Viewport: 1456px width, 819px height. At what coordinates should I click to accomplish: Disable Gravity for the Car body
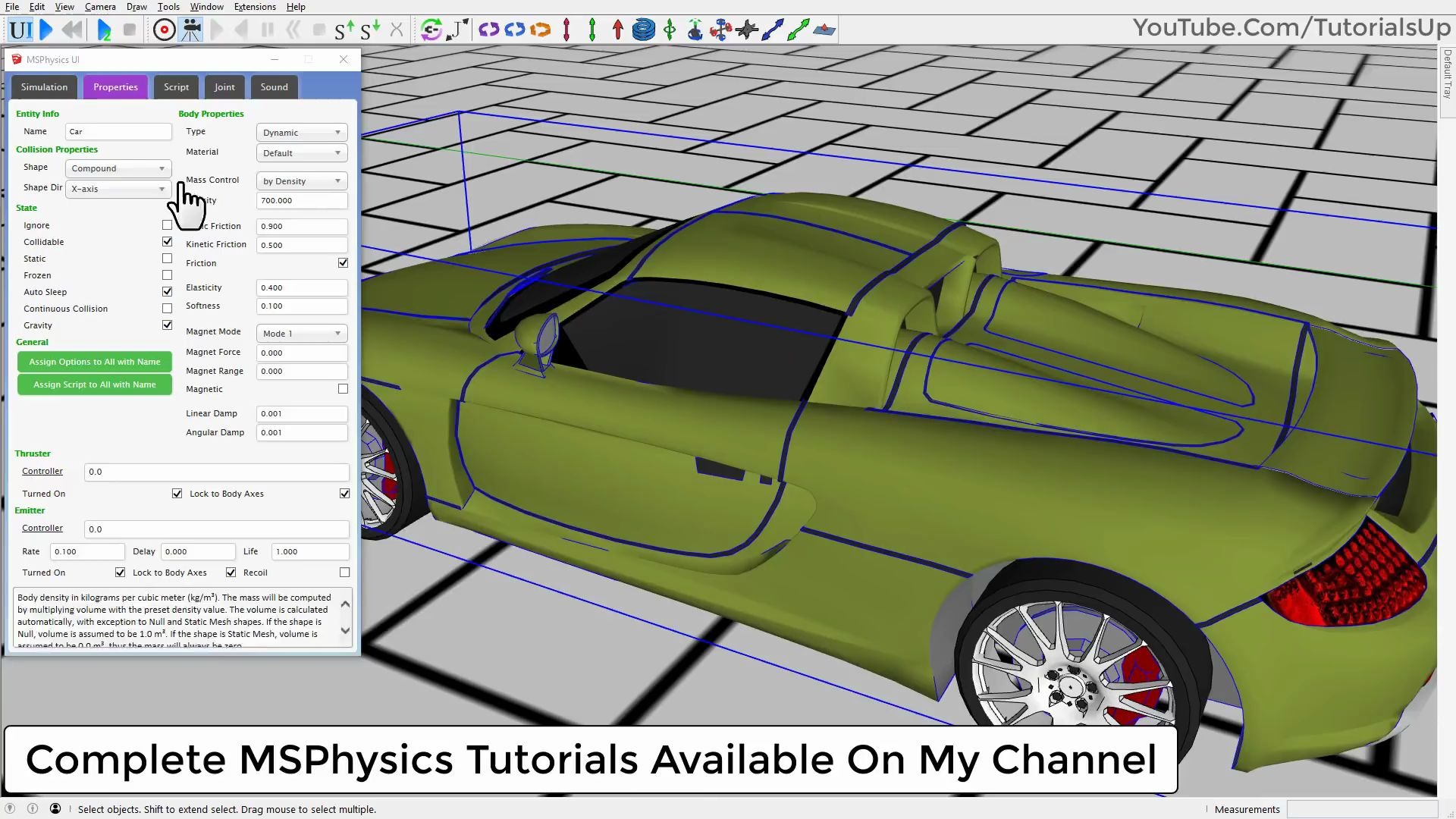(167, 325)
